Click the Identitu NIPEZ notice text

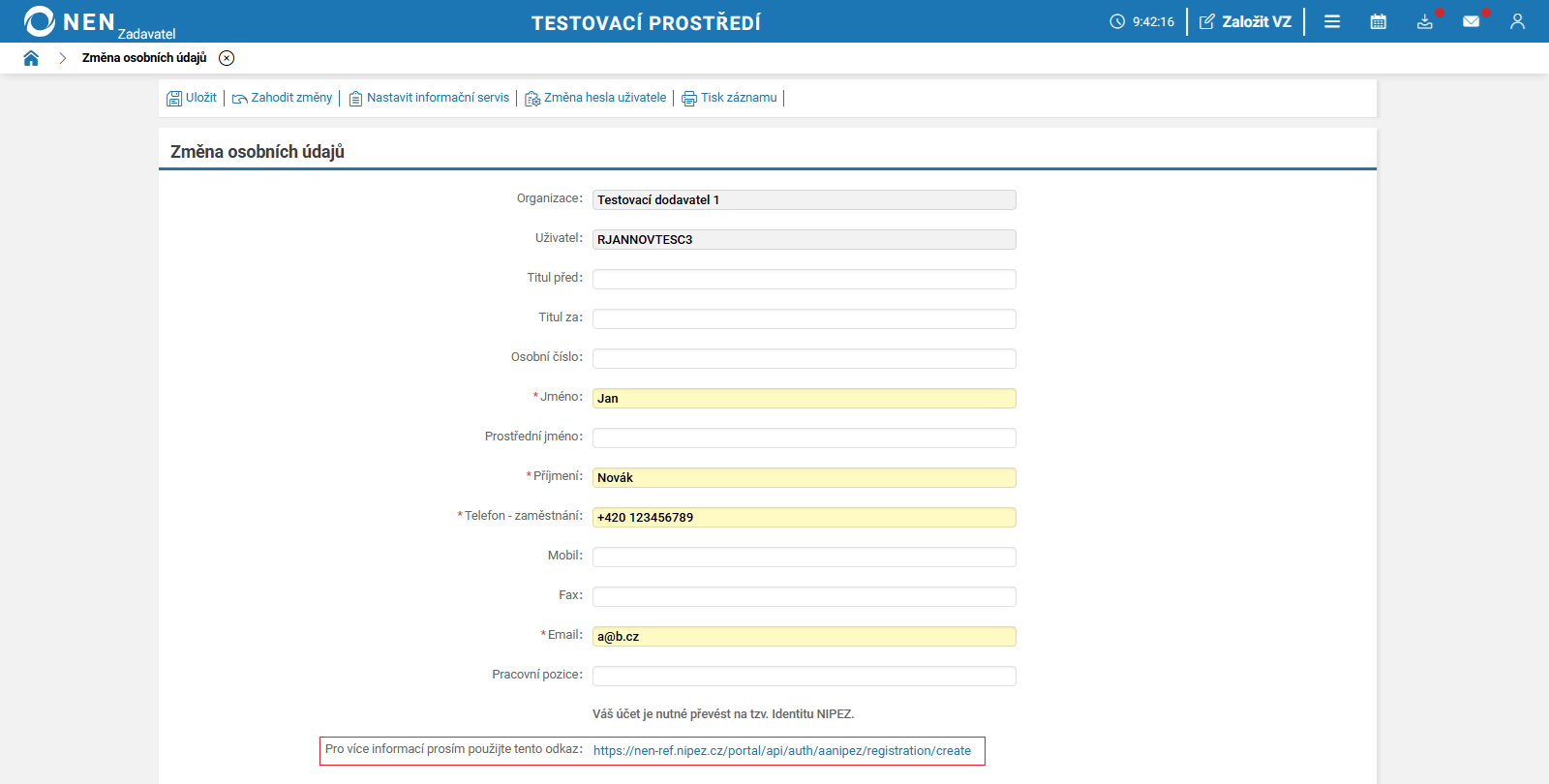point(723,714)
